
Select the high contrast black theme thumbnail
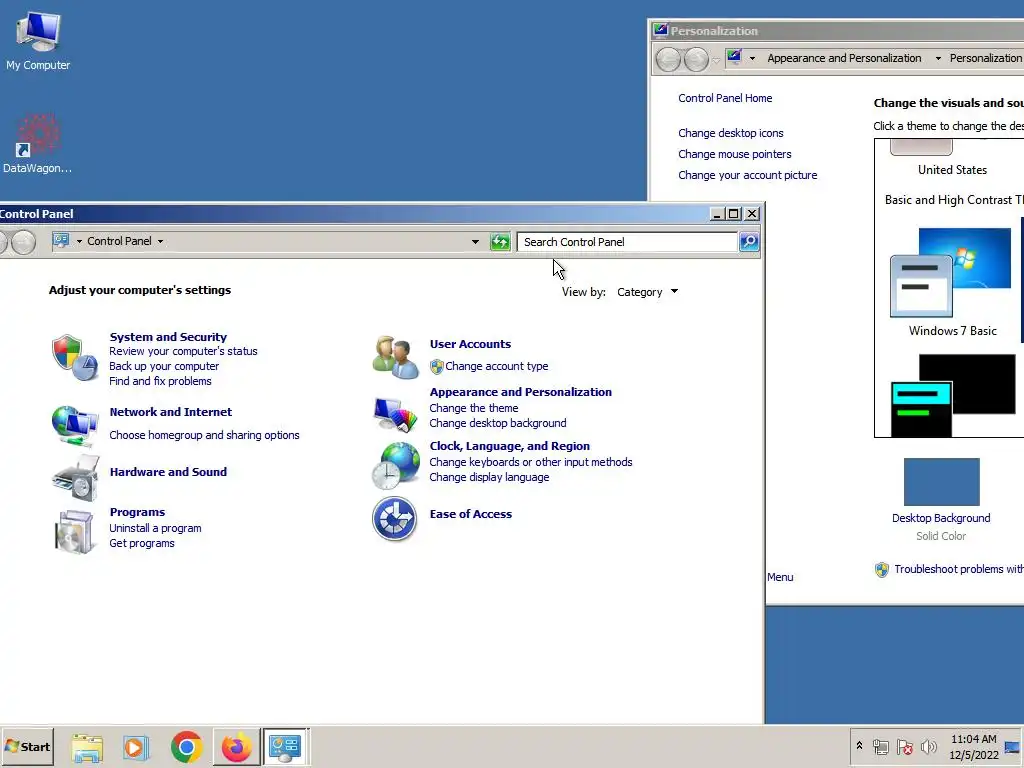[953, 395]
